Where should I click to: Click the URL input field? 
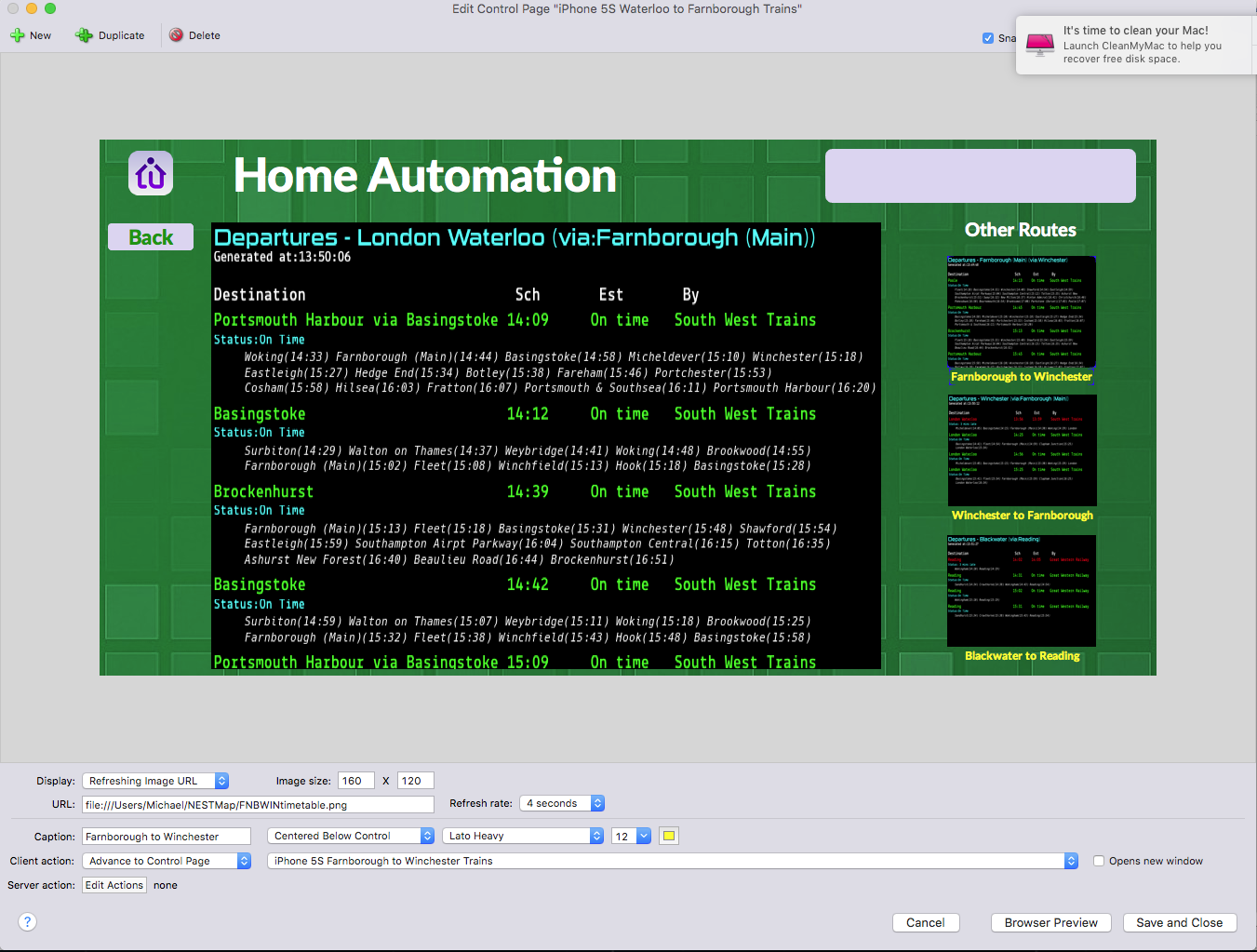coord(259,805)
